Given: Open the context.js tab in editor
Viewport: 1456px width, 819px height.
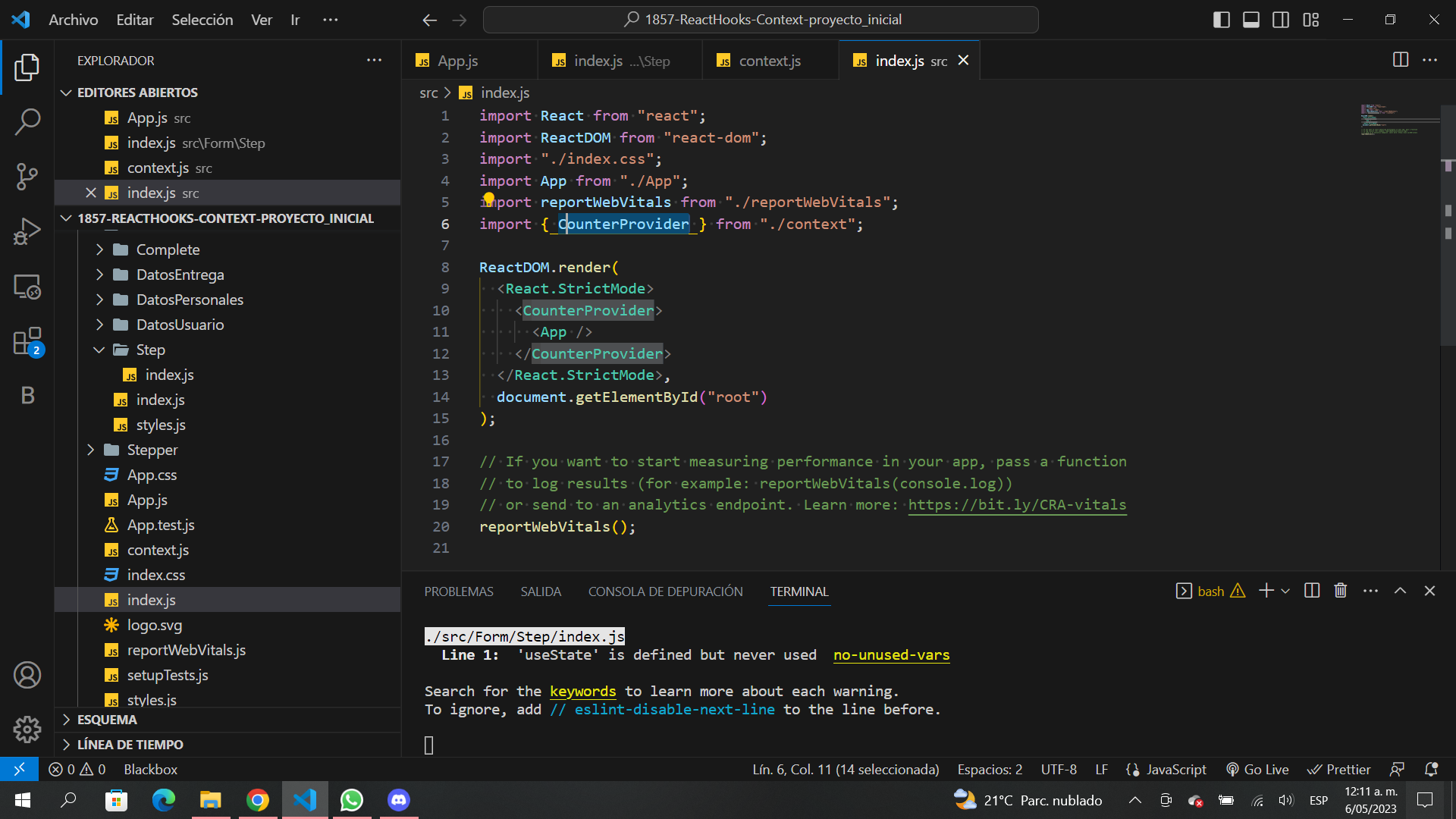Looking at the screenshot, I should (x=770, y=60).
